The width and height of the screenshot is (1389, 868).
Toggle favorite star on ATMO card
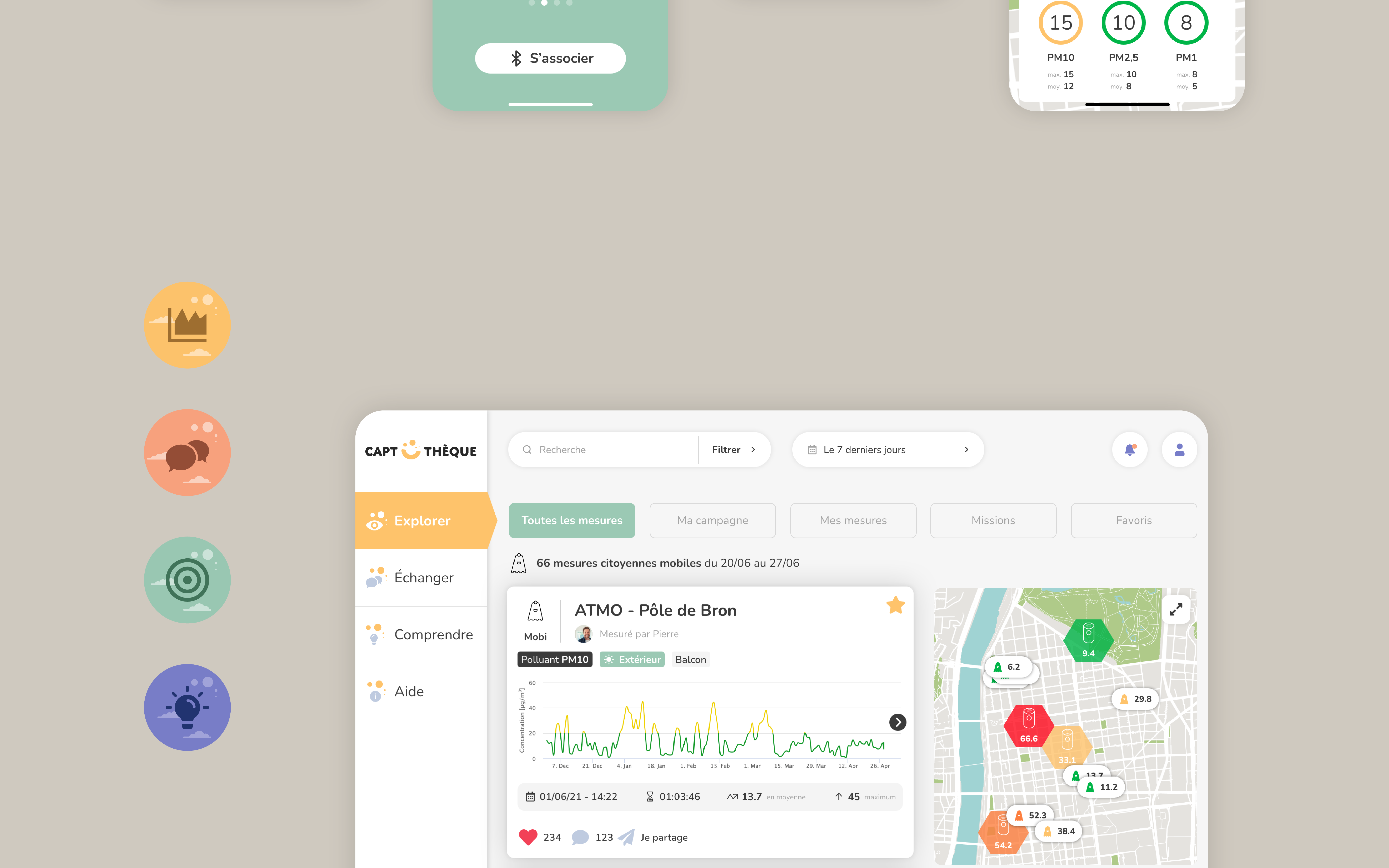tap(895, 605)
